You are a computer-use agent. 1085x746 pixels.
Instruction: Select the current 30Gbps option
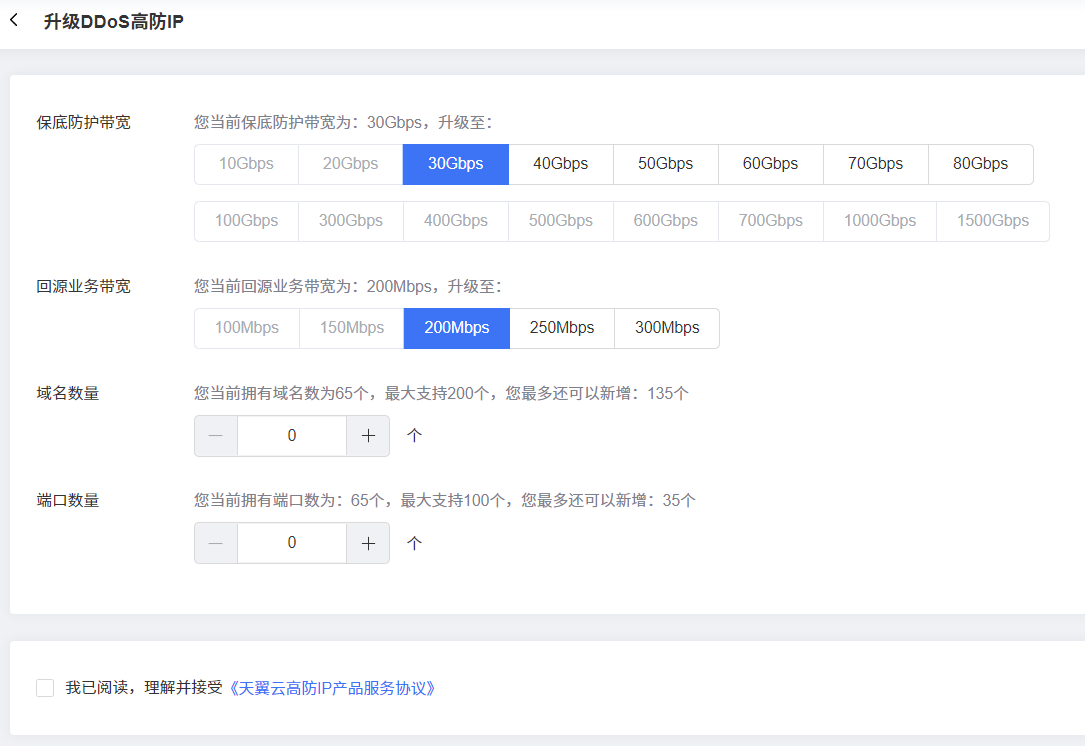455,164
